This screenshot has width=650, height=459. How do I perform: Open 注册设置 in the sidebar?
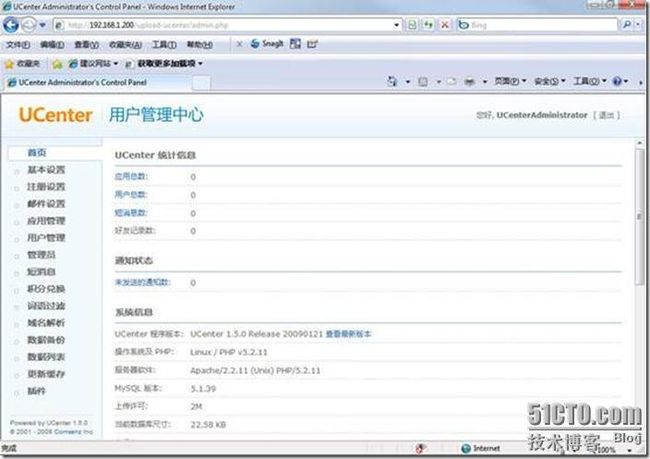[x=46, y=187]
